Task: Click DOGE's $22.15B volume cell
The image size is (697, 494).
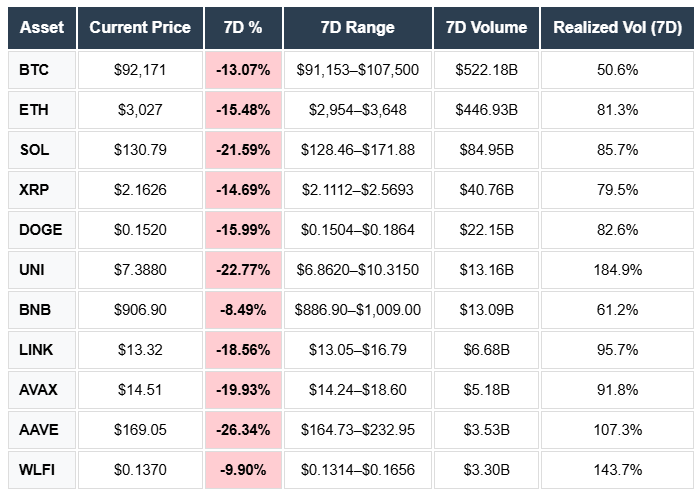Action: click(485, 230)
